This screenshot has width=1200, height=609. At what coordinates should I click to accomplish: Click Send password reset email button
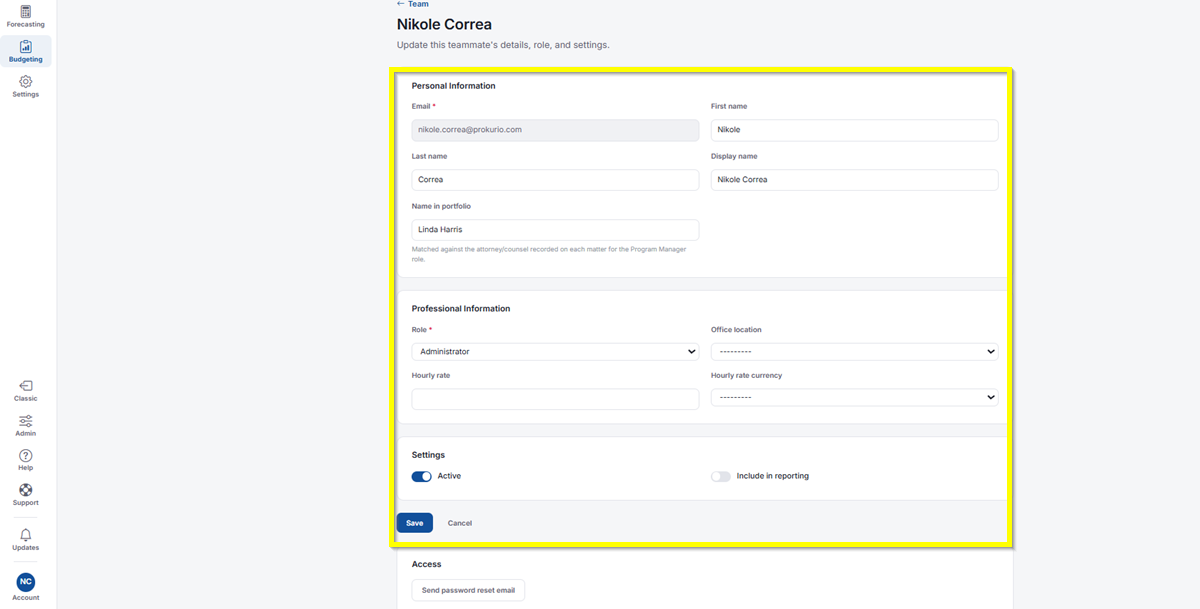click(468, 591)
